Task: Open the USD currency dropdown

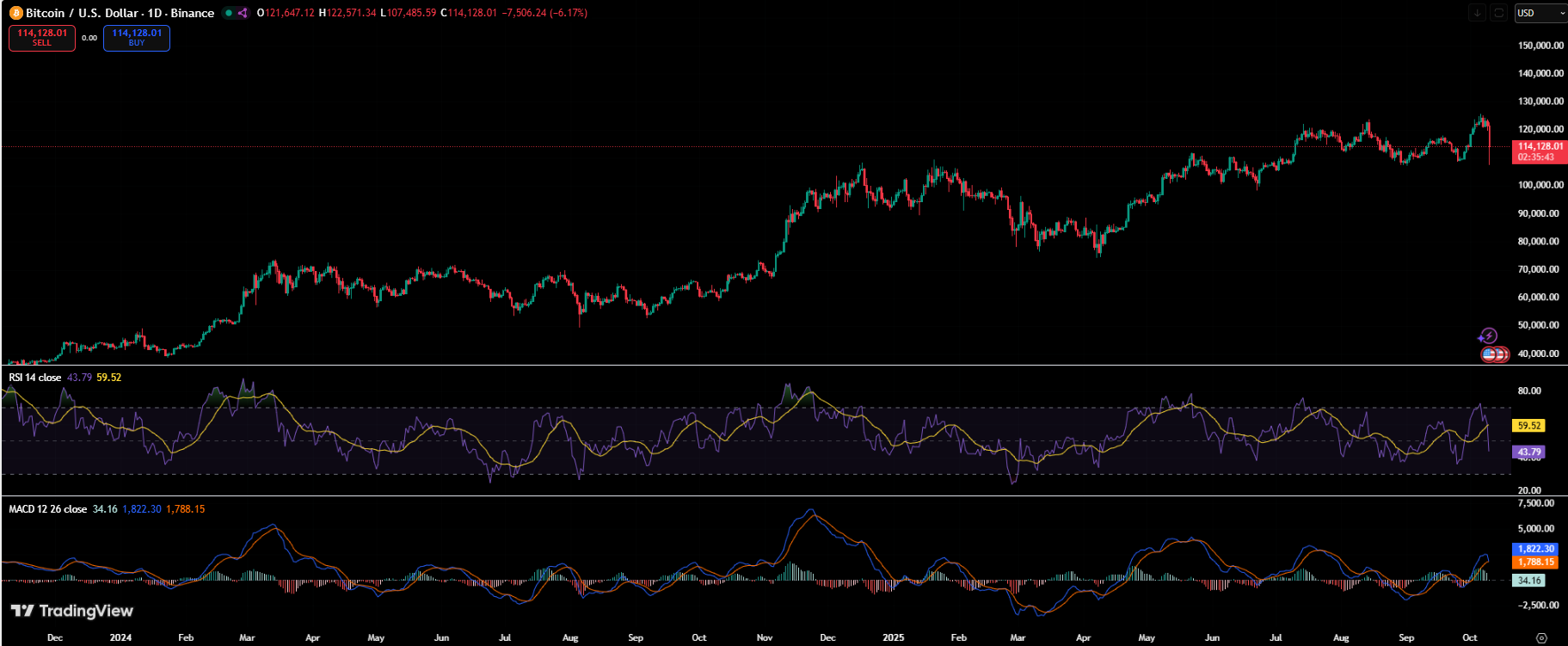Action: pyautogui.click(x=1540, y=13)
